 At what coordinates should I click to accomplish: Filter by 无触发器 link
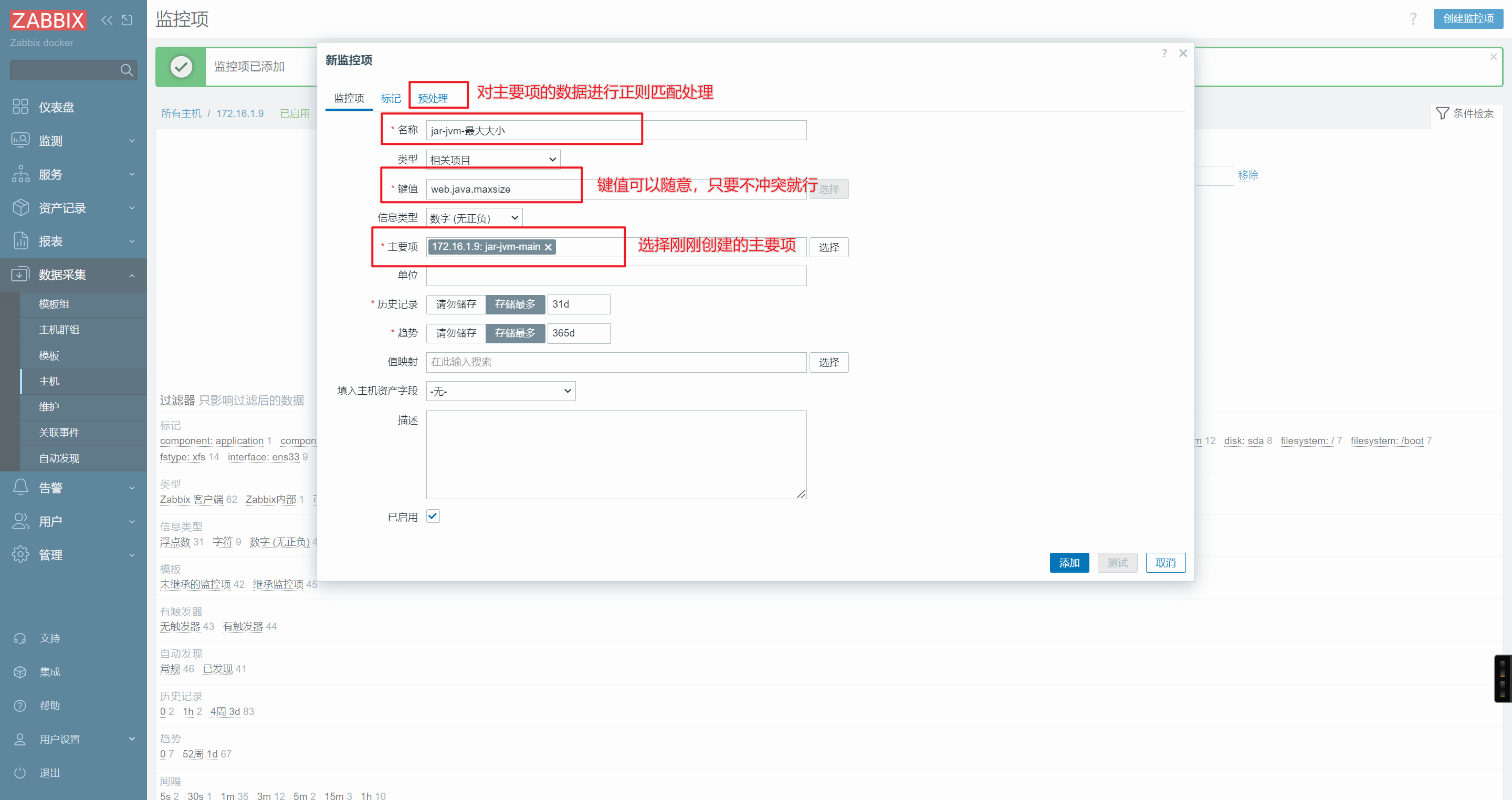click(x=180, y=626)
